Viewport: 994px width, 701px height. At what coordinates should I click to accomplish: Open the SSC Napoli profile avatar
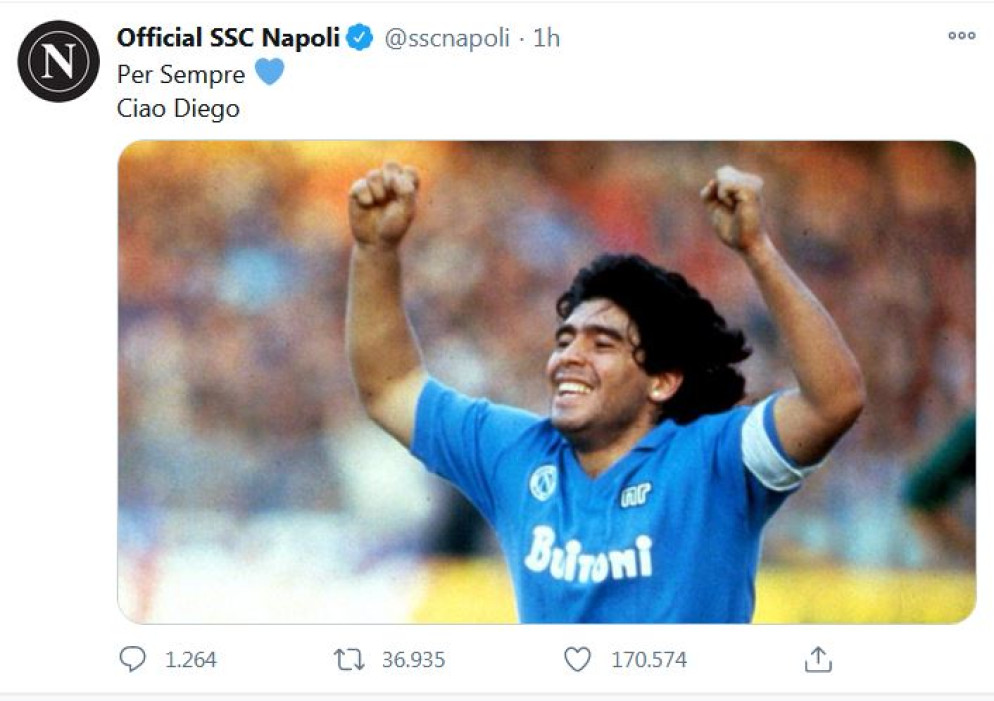pos(57,56)
